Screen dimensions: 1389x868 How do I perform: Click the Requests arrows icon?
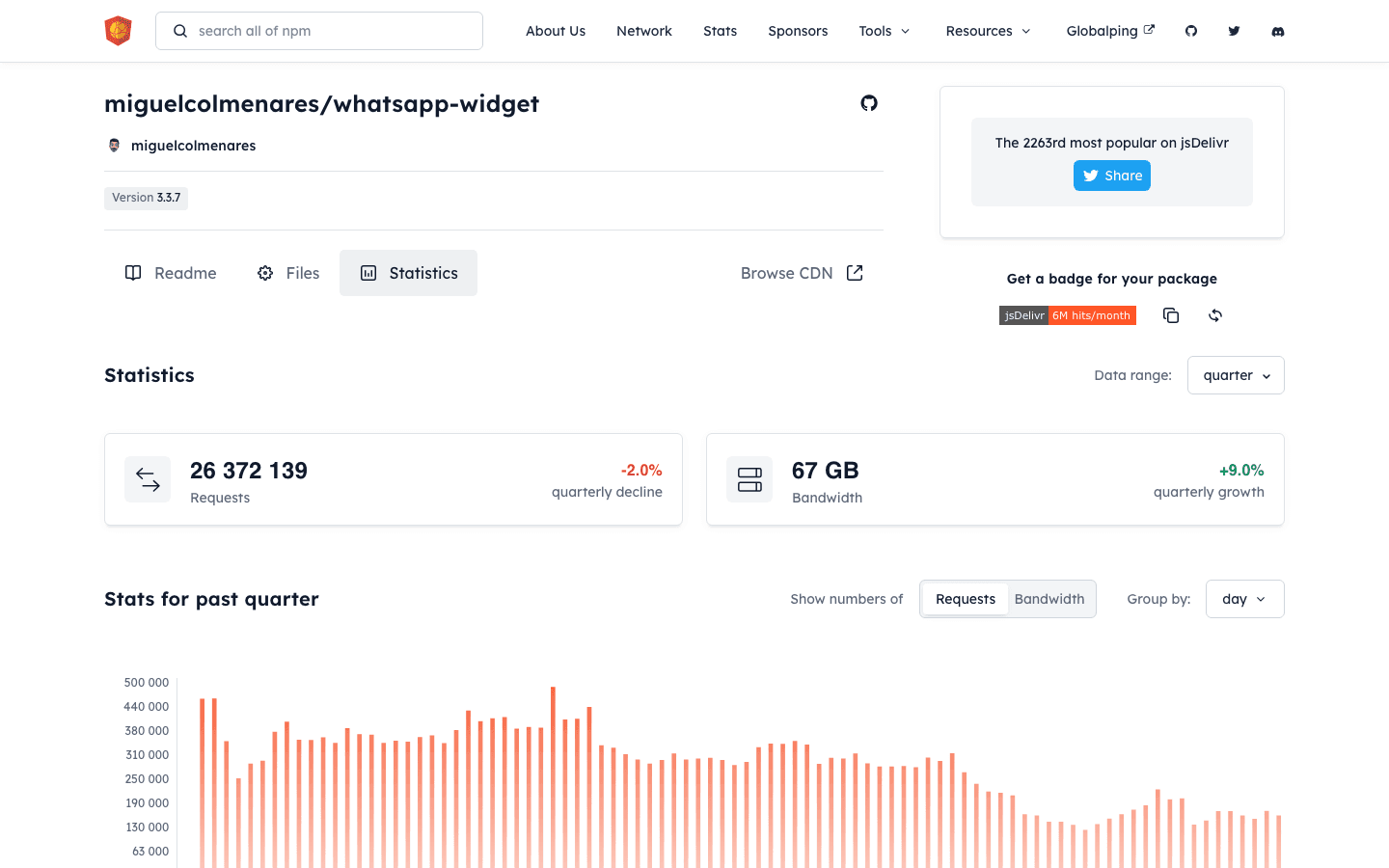click(x=148, y=479)
